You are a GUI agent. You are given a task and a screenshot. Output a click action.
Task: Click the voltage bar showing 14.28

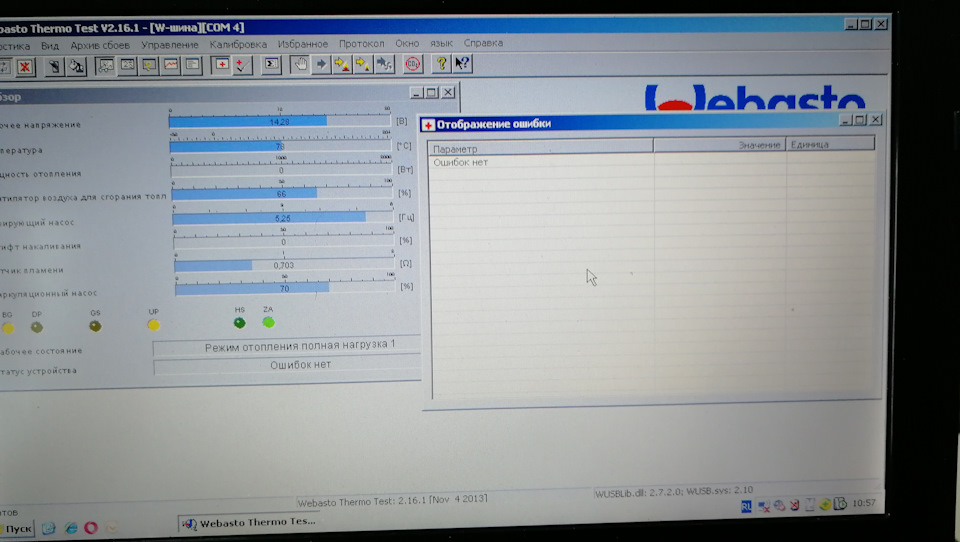[x=280, y=121]
